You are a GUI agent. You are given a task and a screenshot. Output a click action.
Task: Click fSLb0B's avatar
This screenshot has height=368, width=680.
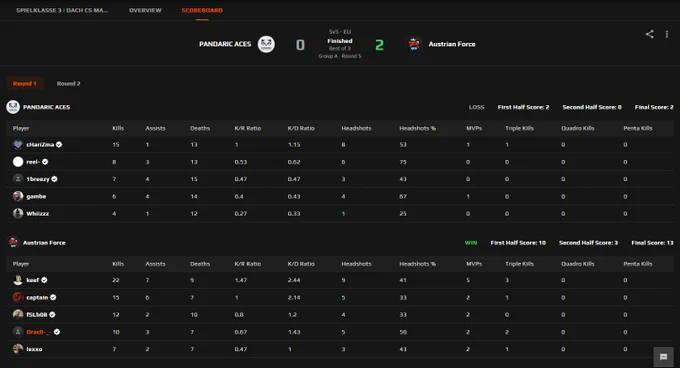(x=18, y=314)
